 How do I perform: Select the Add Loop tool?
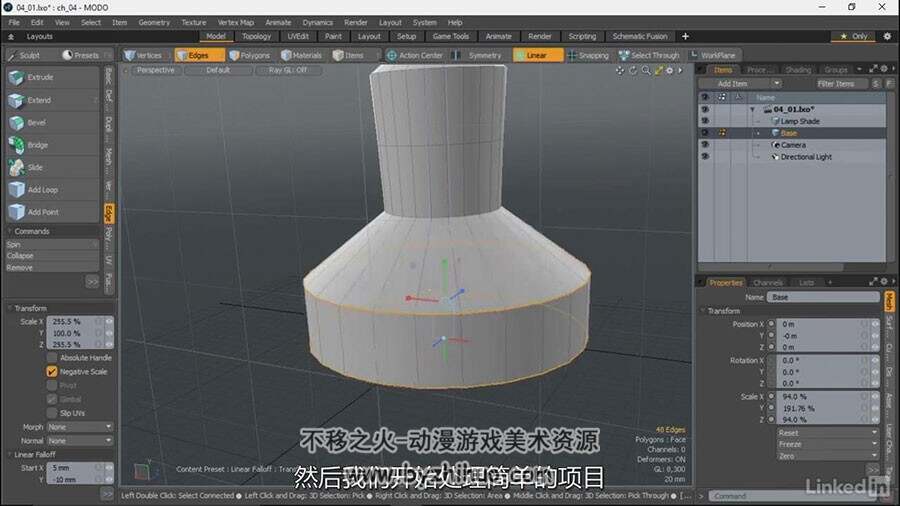coord(52,190)
